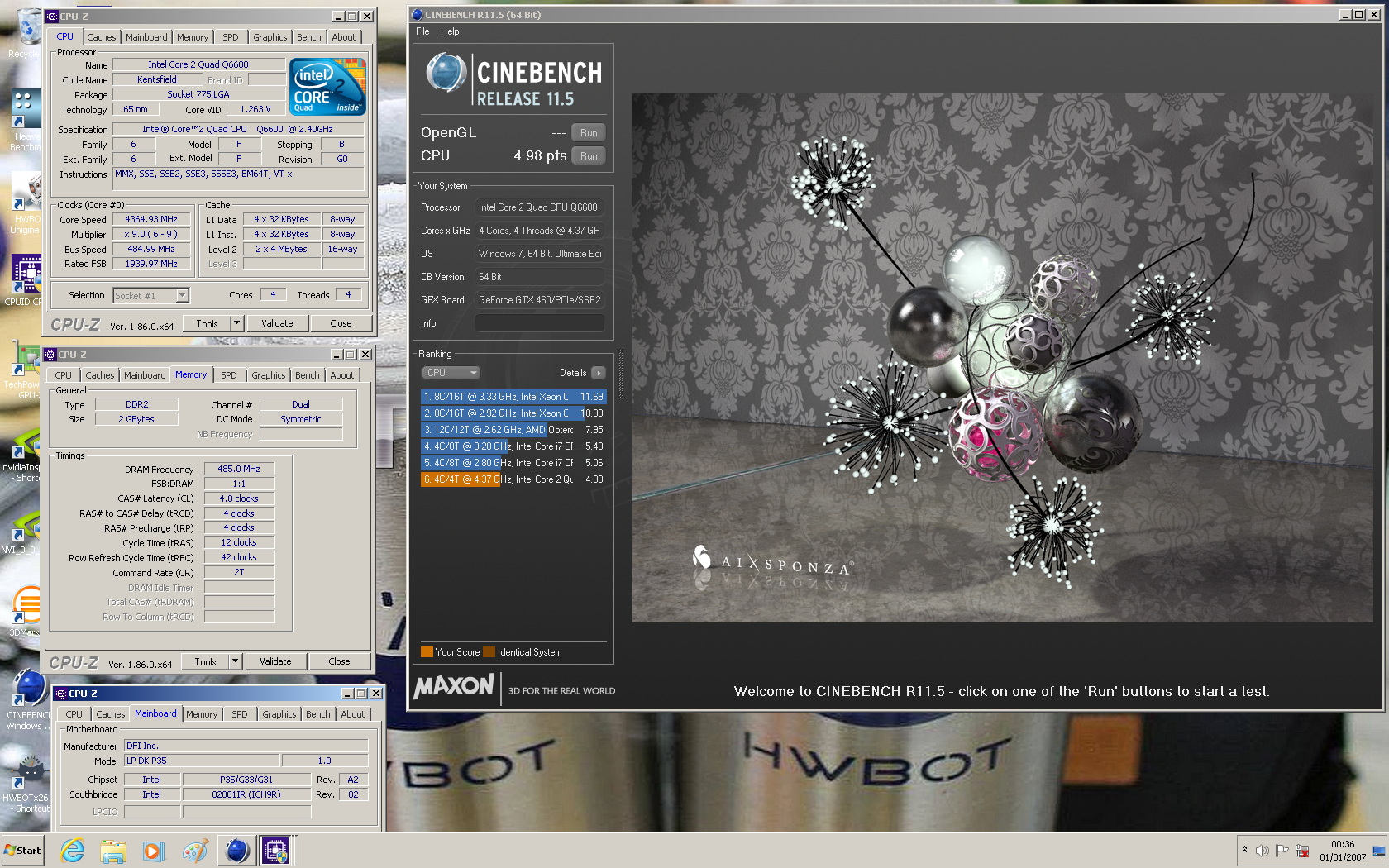Click Validate in the top CPU-Z window
Image resolution: width=1389 pixels, height=868 pixels.
[x=277, y=323]
